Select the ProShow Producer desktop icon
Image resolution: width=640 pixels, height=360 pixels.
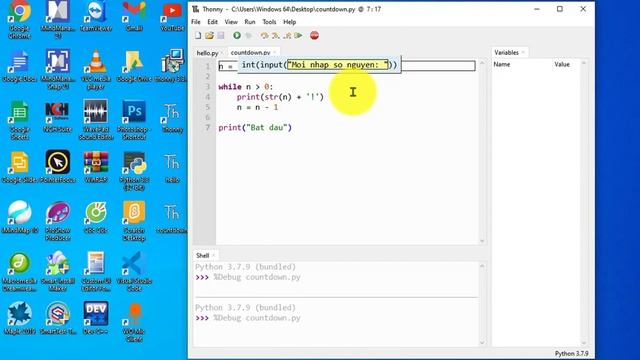click(x=58, y=221)
